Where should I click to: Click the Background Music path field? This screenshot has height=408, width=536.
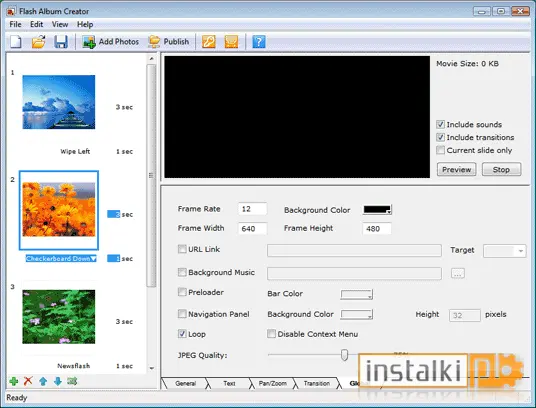click(x=354, y=273)
